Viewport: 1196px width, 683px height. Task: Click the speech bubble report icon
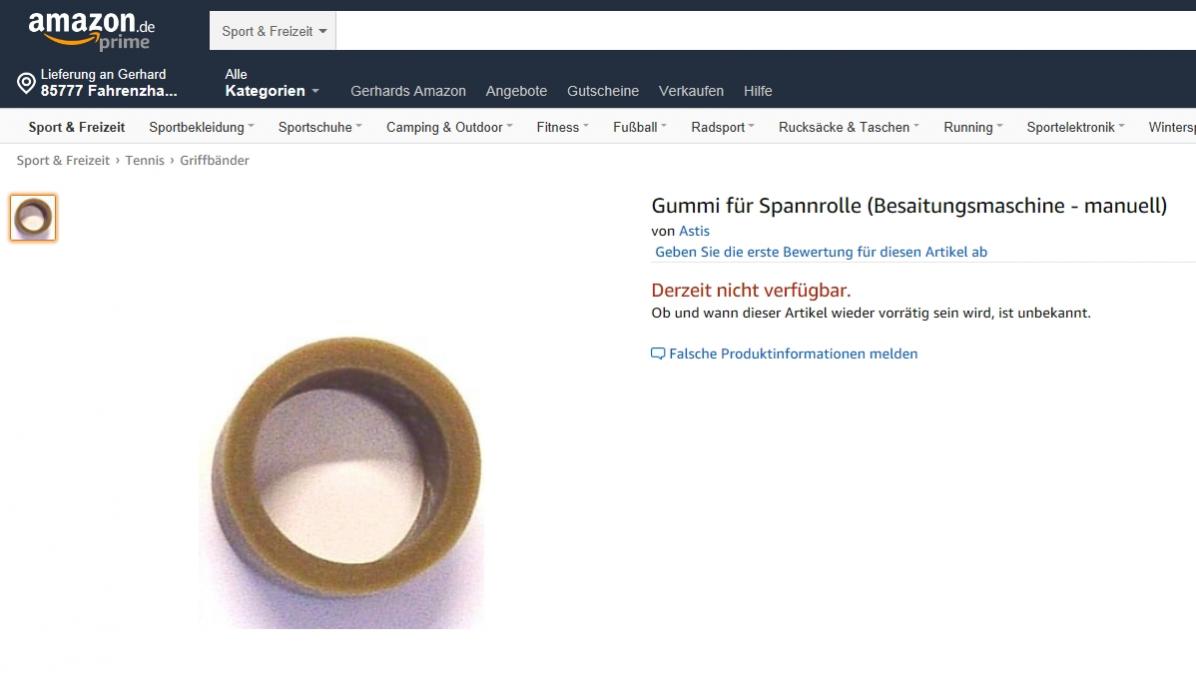657,353
